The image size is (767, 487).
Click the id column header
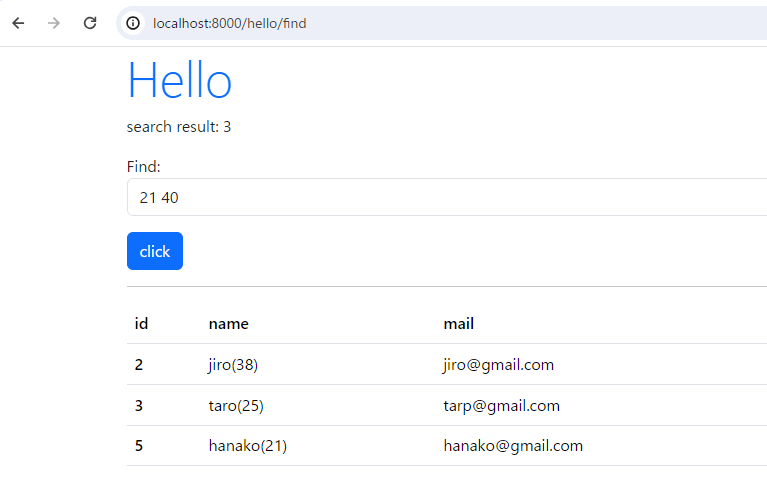click(141, 324)
